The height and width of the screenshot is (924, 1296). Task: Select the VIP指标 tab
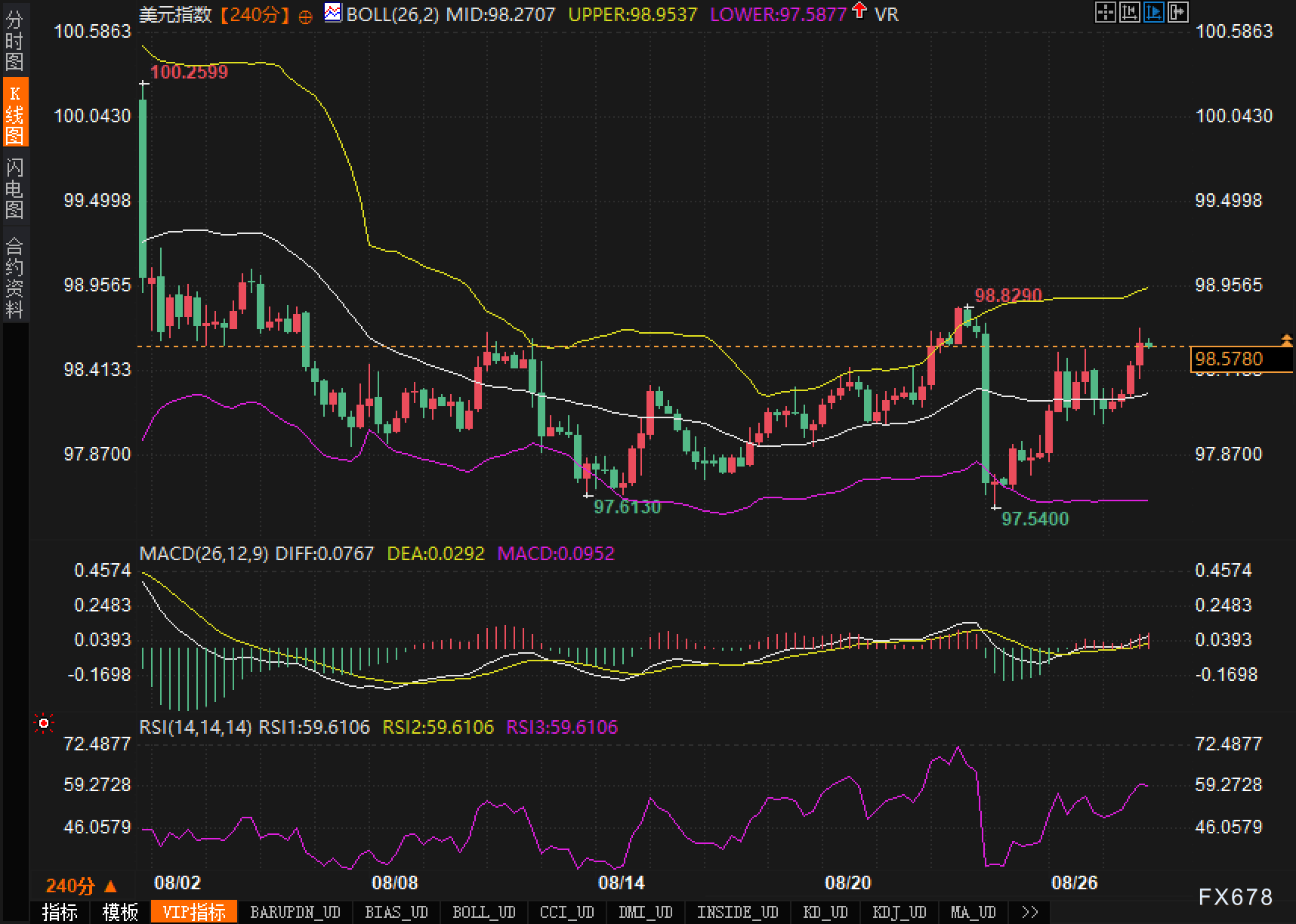(194, 912)
